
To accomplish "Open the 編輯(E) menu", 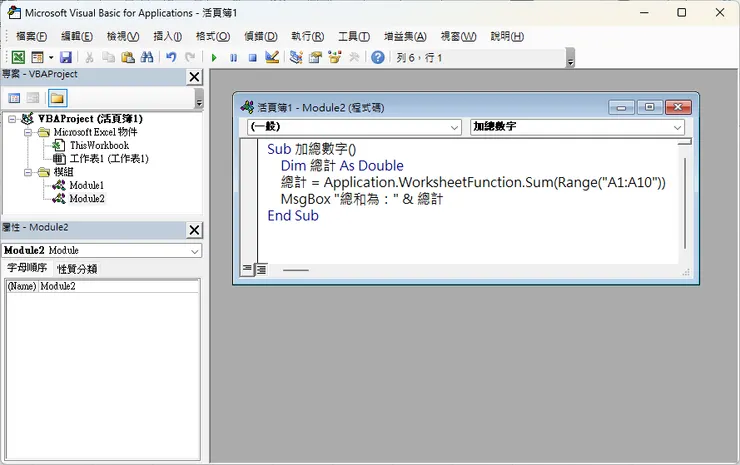I will [77, 36].
